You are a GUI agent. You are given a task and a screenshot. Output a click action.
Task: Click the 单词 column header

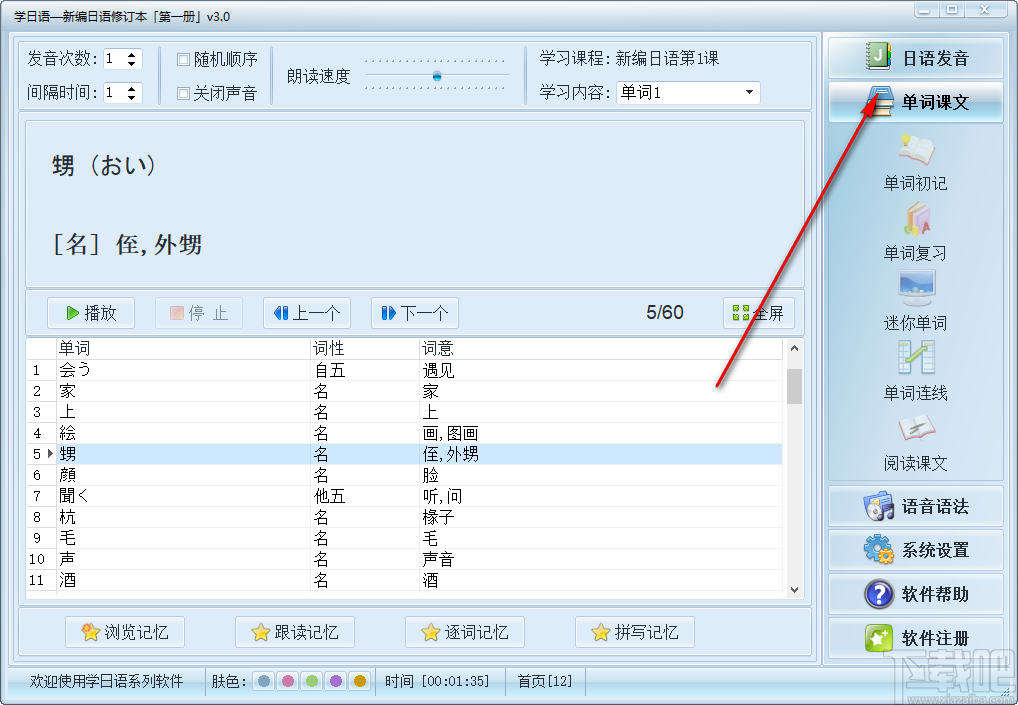coord(184,349)
